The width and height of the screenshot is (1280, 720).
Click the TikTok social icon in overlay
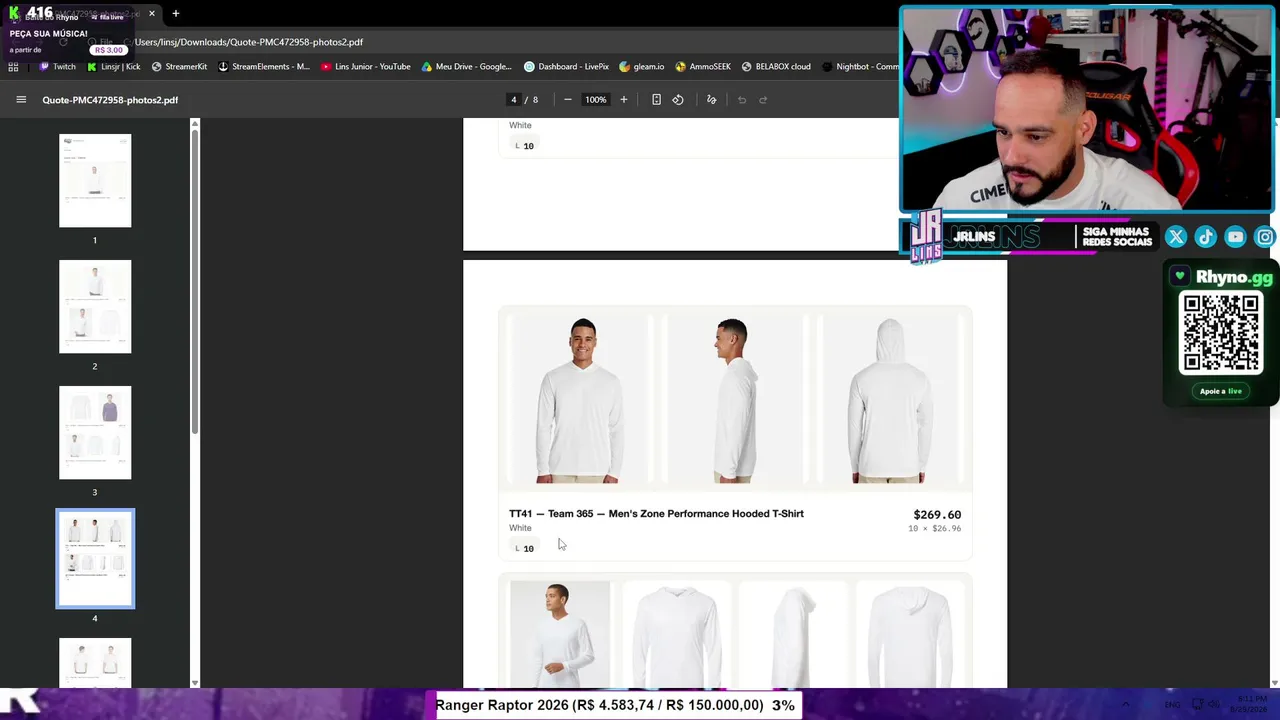pos(1205,237)
